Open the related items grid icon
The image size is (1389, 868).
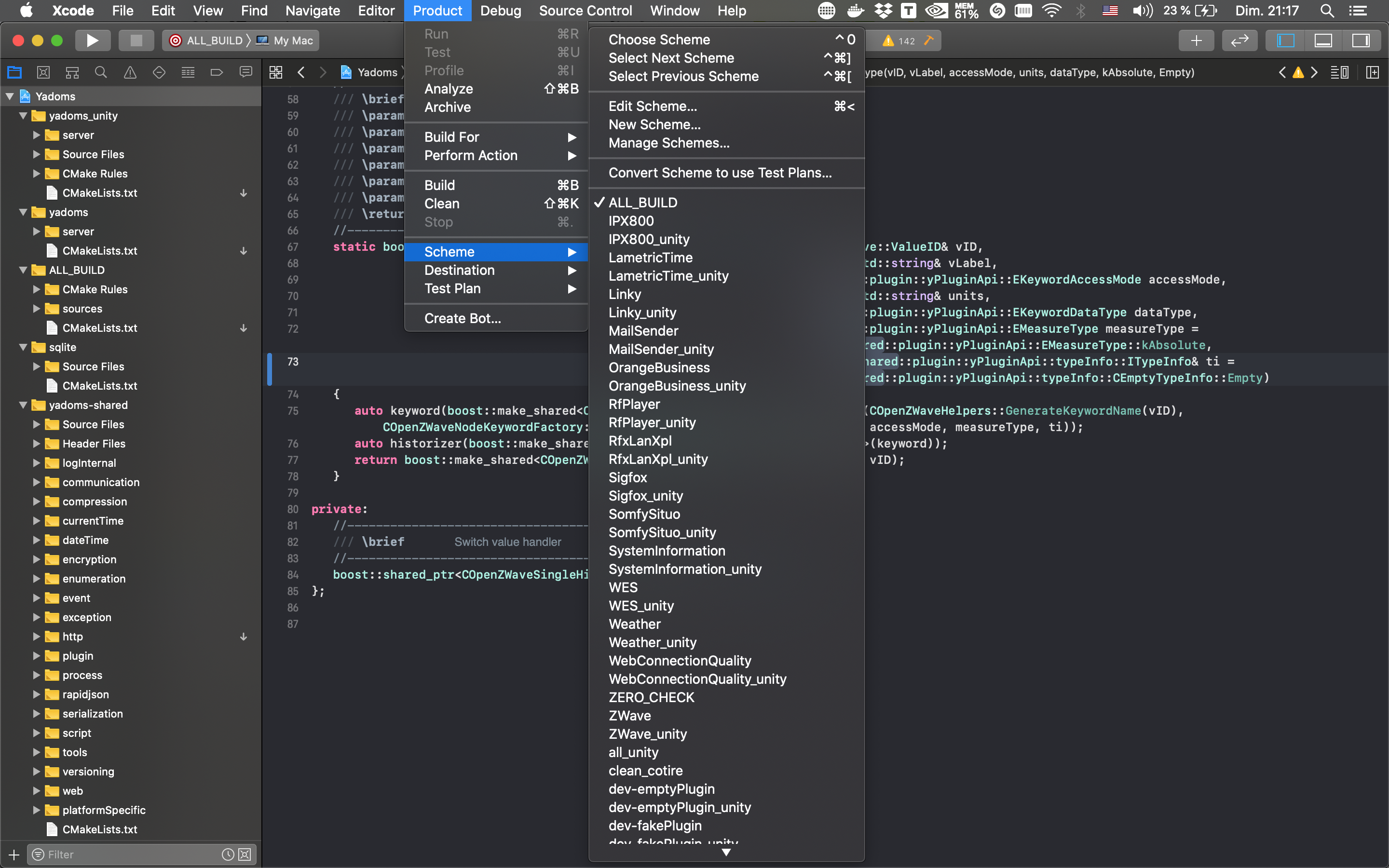(x=275, y=72)
